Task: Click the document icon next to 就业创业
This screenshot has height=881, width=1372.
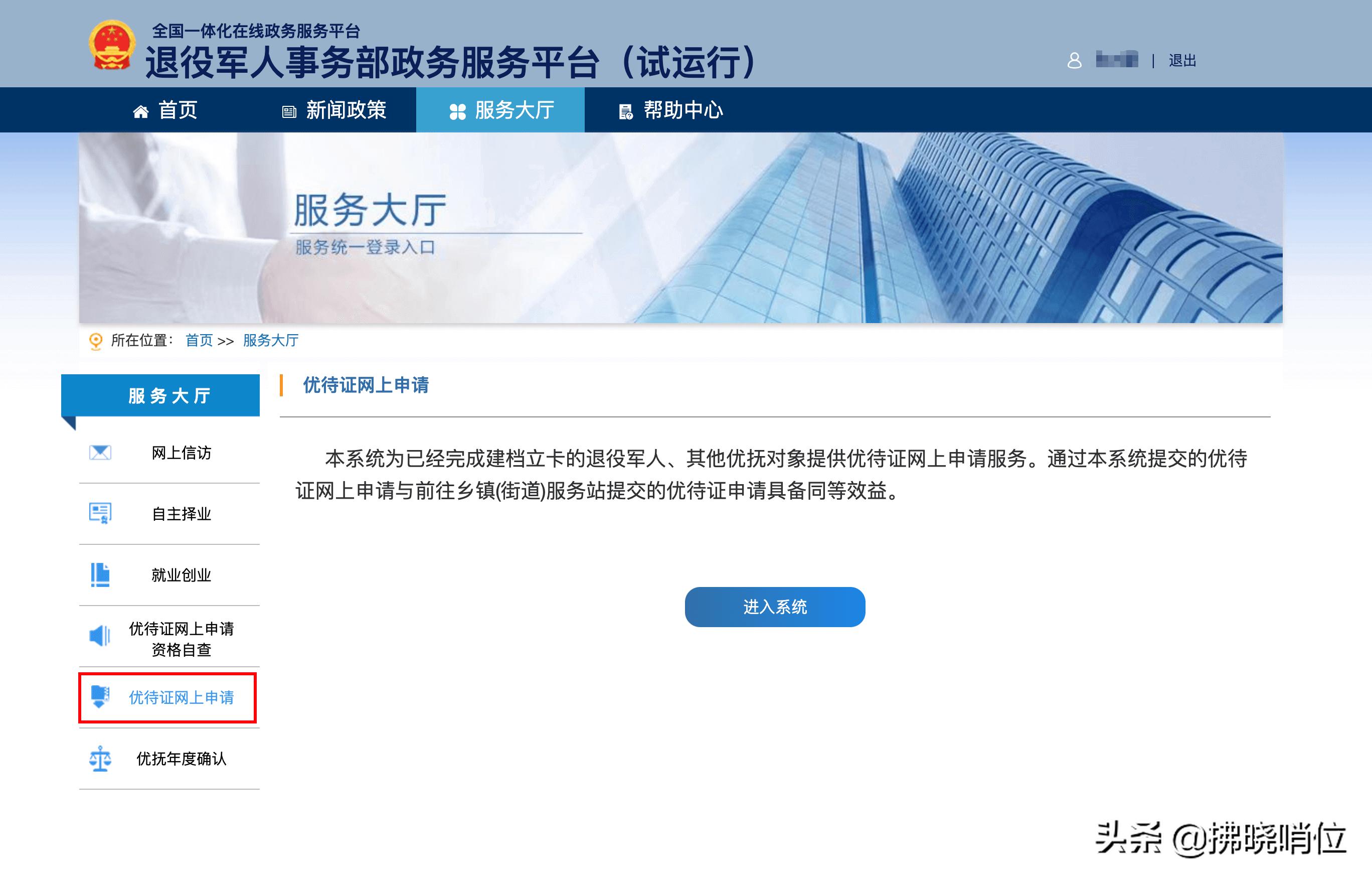Action: pyautogui.click(x=101, y=574)
